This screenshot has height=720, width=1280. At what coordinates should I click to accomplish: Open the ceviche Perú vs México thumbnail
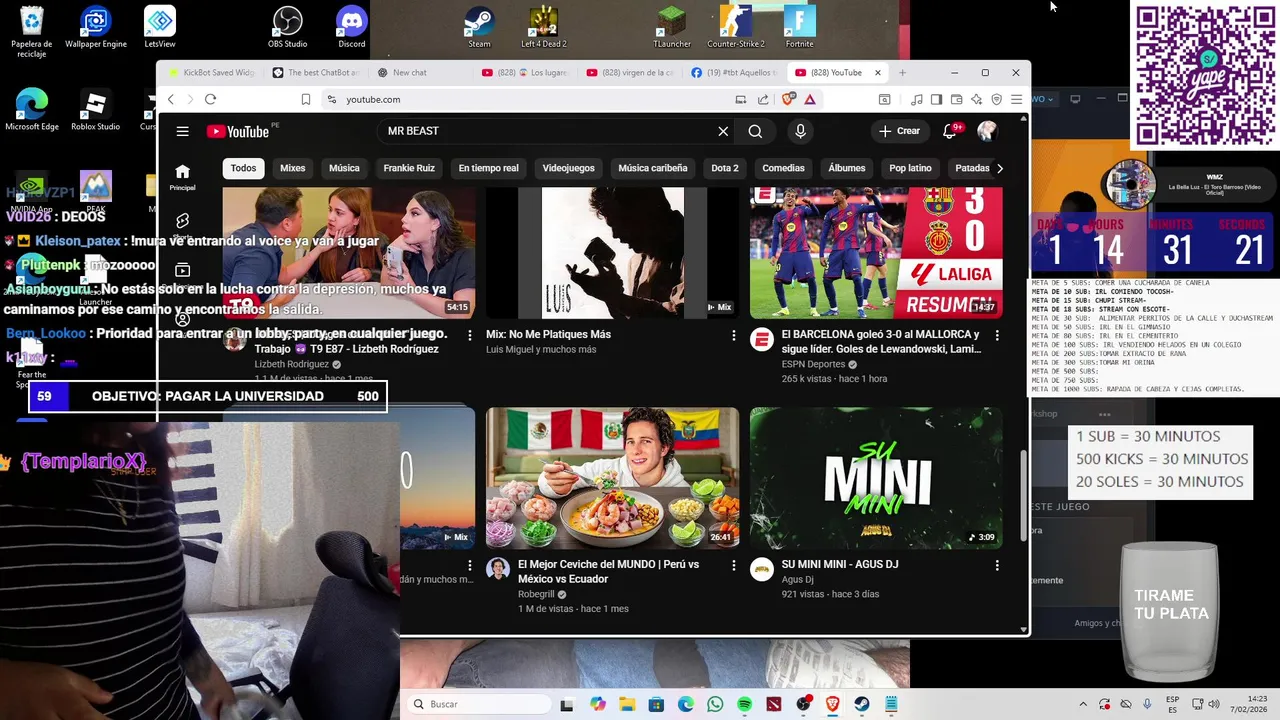click(612, 478)
